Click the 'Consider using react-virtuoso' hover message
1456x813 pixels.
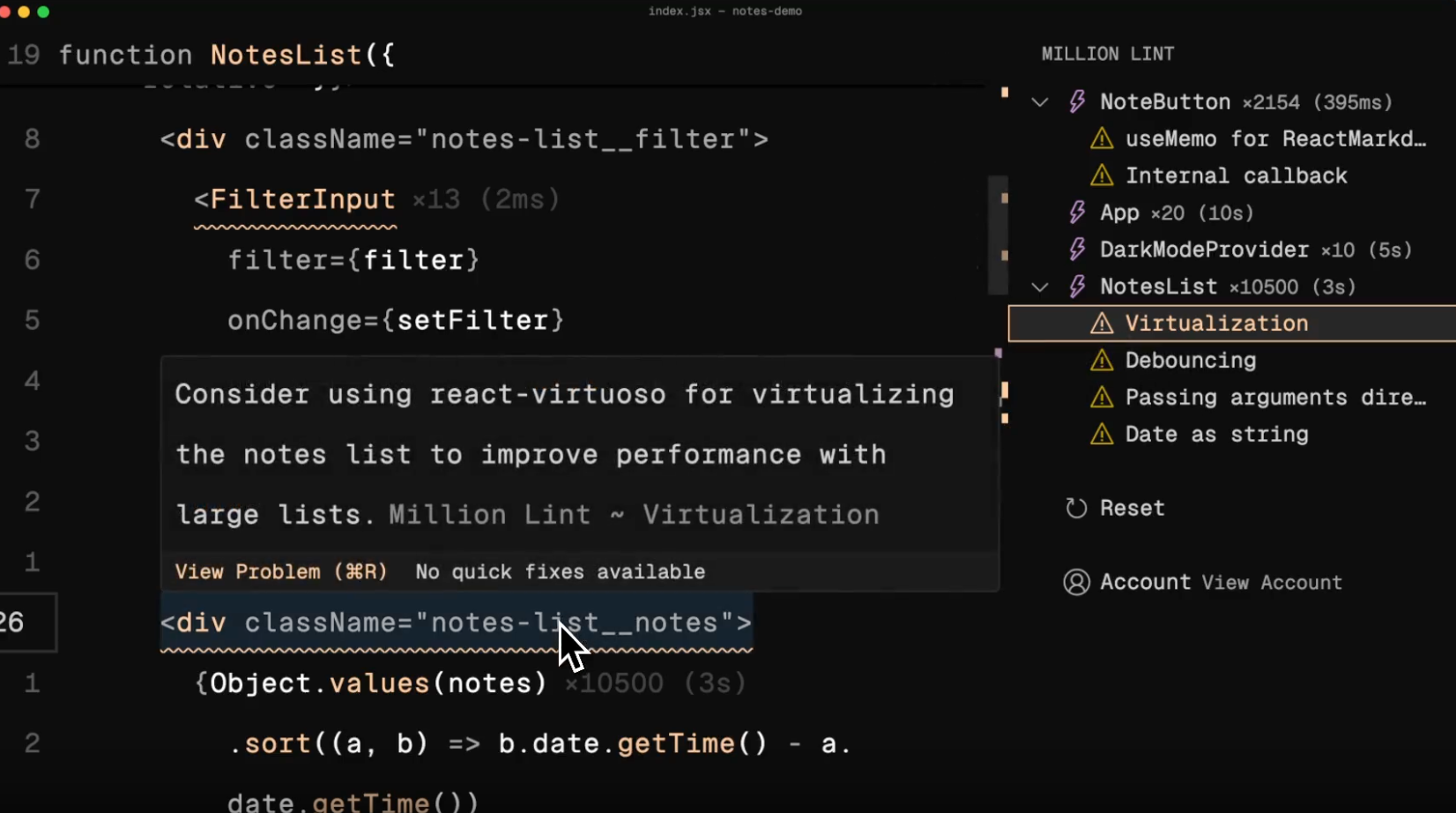pyautogui.click(x=564, y=454)
